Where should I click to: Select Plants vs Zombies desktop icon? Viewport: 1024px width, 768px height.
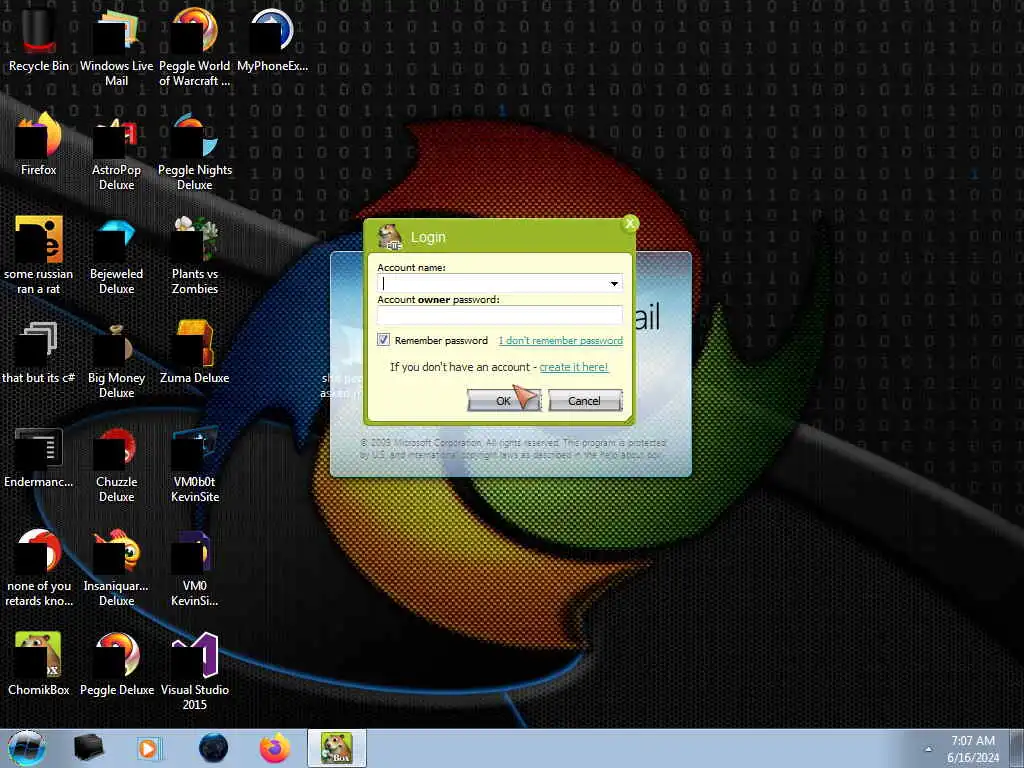pyautogui.click(x=195, y=255)
